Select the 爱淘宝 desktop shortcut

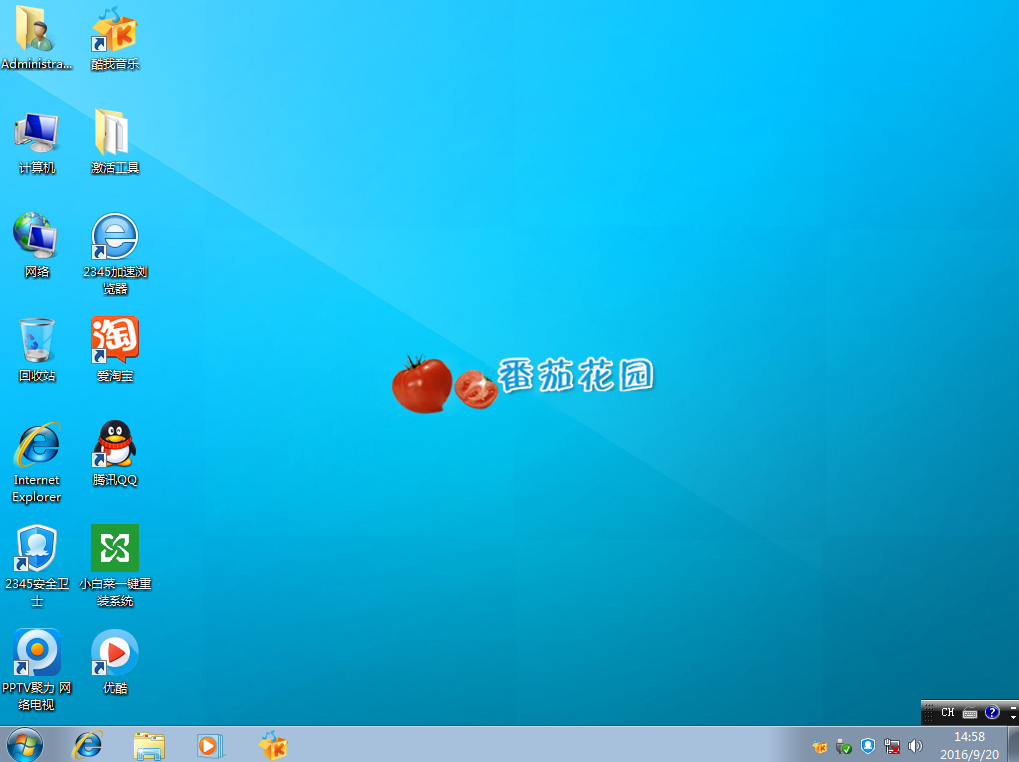tap(115, 349)
